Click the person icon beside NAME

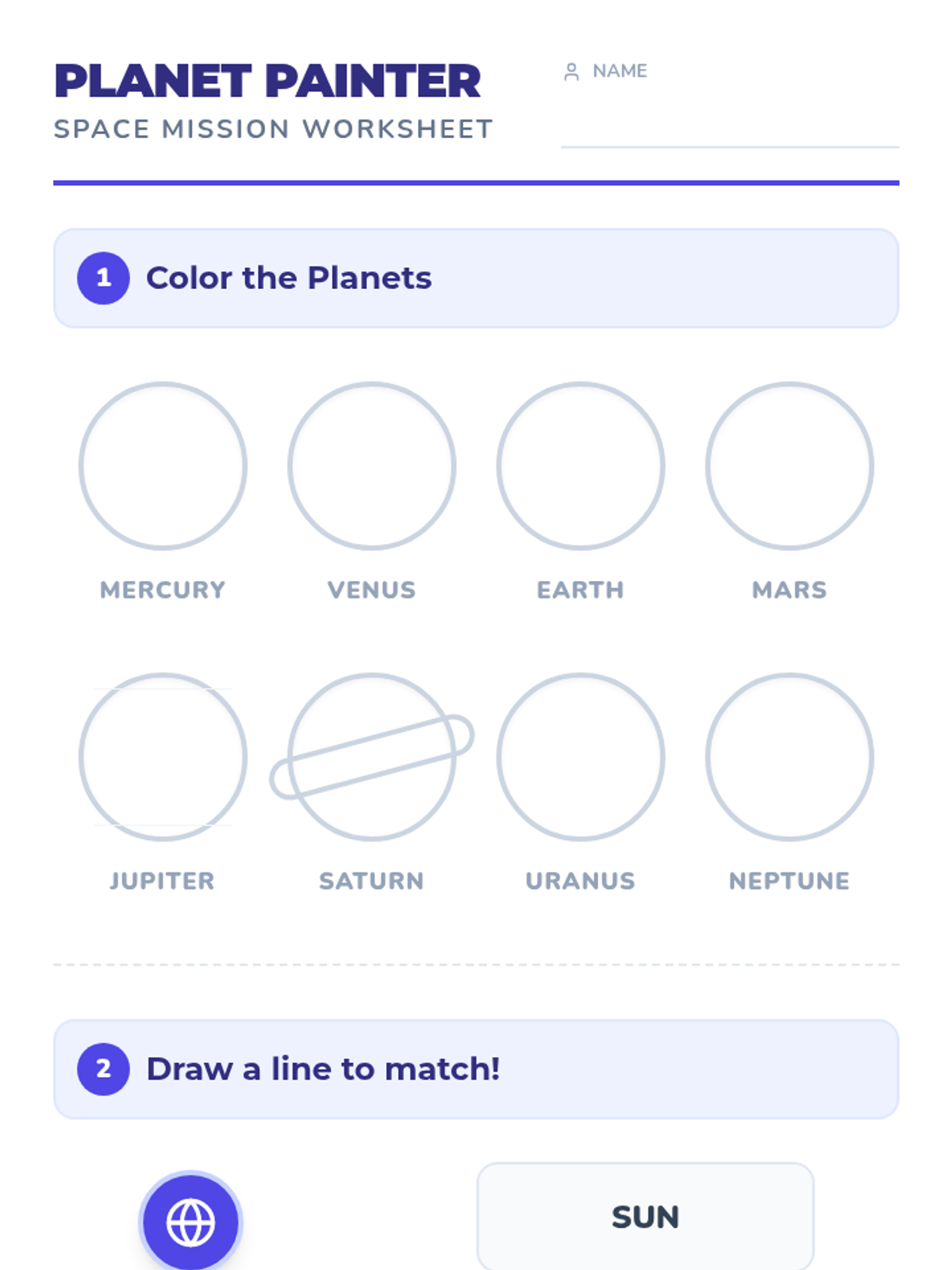point(571,71)
